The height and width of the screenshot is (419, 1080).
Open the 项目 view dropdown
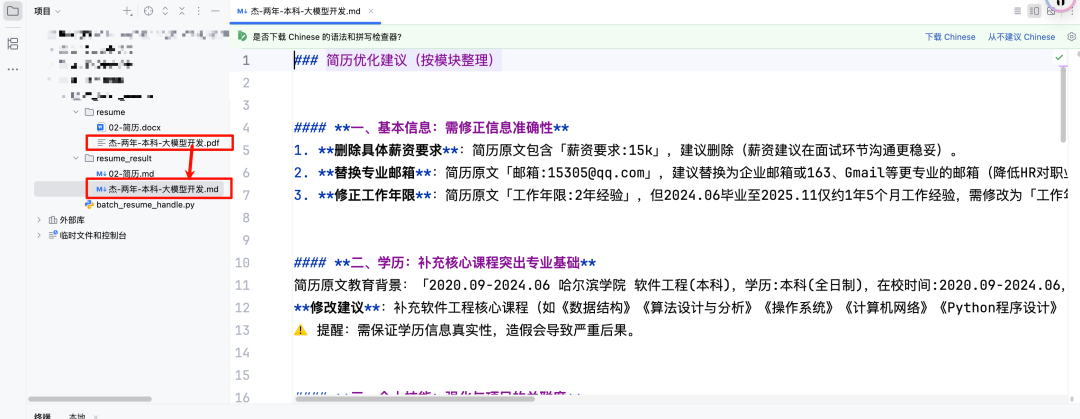(48, 11)
